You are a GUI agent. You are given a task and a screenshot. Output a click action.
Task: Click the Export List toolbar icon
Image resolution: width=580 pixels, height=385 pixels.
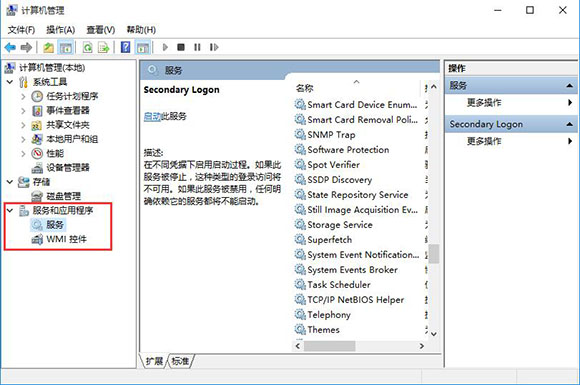click(x=104, y=47)
